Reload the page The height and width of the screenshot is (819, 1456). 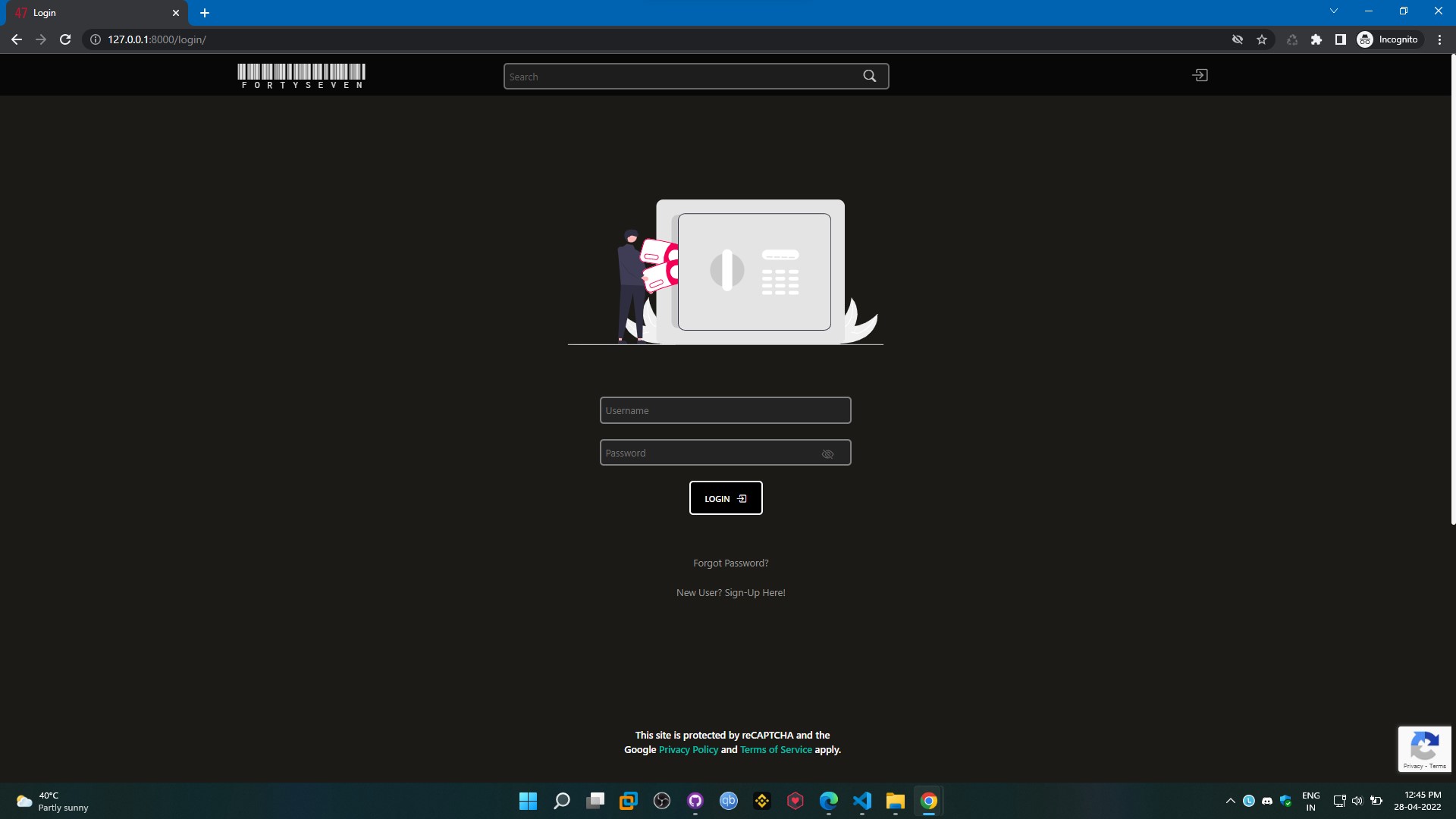[x=65, y=39]
